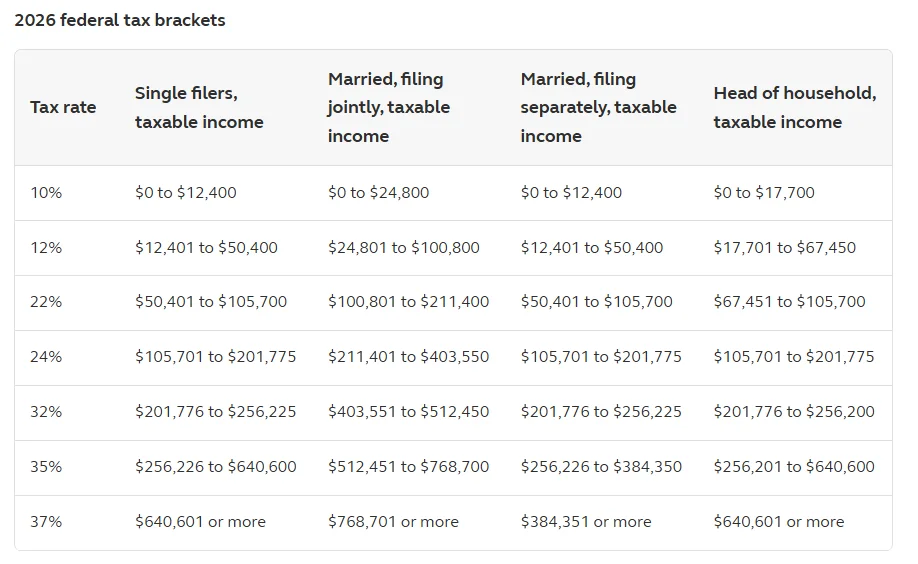Select the "Tax rate" column header
The image size is (918, 564).
[x=63, y=107]
